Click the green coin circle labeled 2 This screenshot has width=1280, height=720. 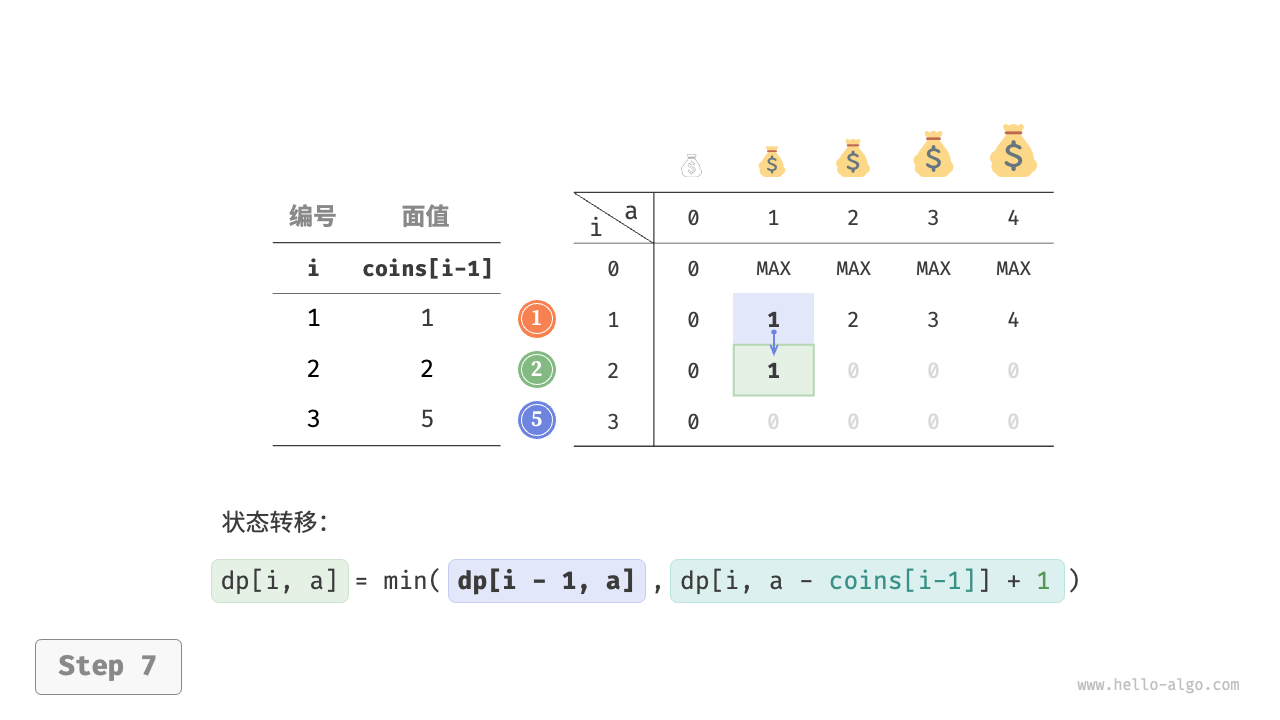(x=537, y=370)
